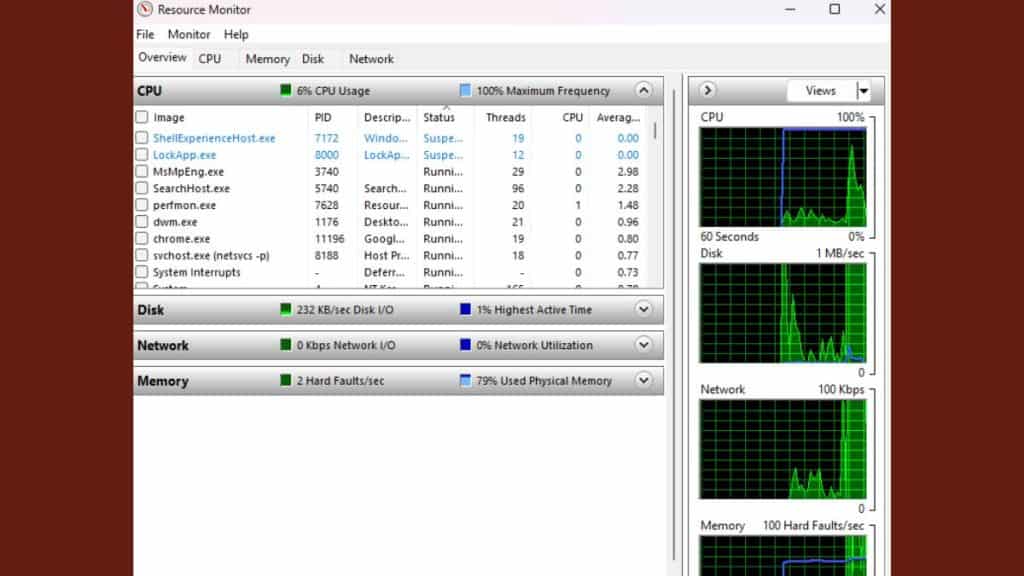Viewport: 1024px width, 576px height.
Task: Click the green Network I/O indicator square
Action: pyautogui.click(x=286, y=346)
